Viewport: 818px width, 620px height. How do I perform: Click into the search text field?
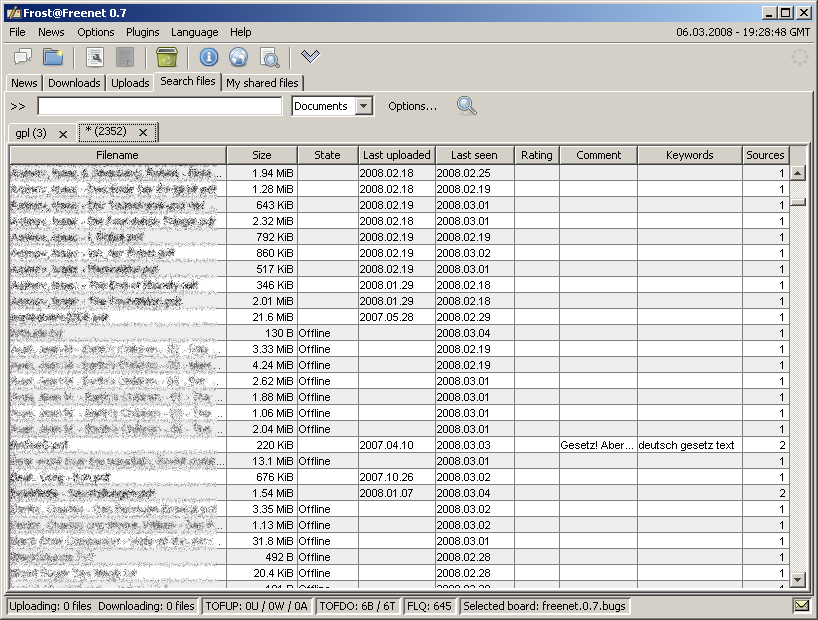click(x=160, y=106)
